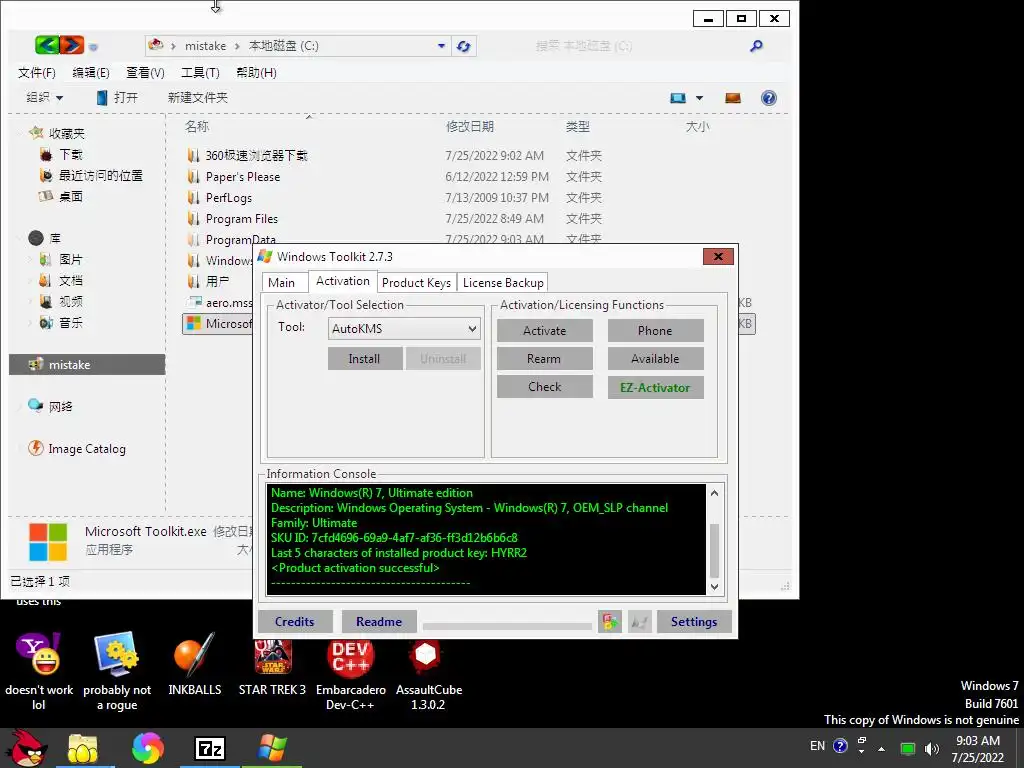
Task: Select mistake in the navigation pane
Action: (x=87, y=364)
